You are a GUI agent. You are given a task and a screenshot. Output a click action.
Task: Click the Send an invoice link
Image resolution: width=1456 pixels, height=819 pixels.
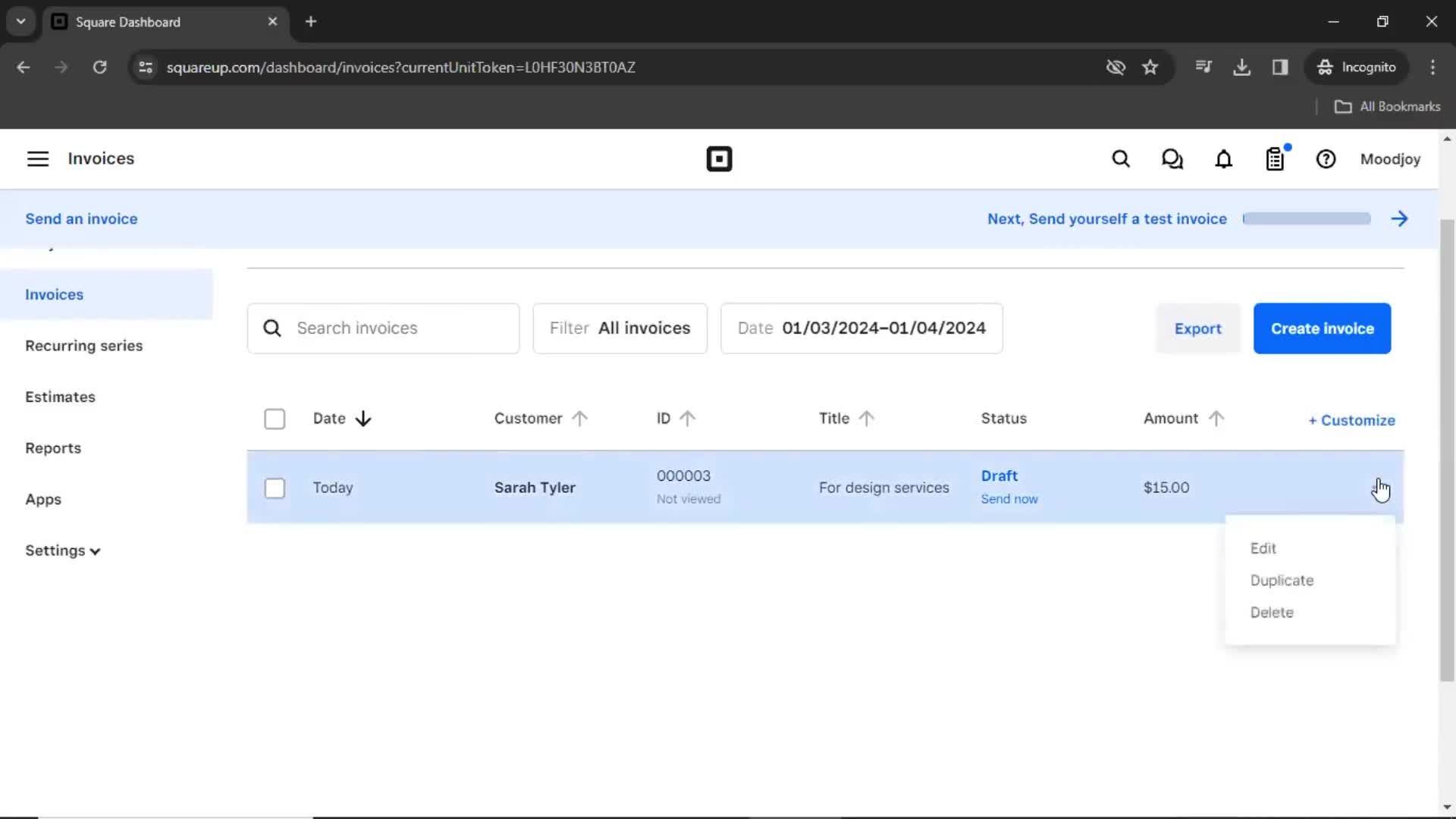[82, 218]
